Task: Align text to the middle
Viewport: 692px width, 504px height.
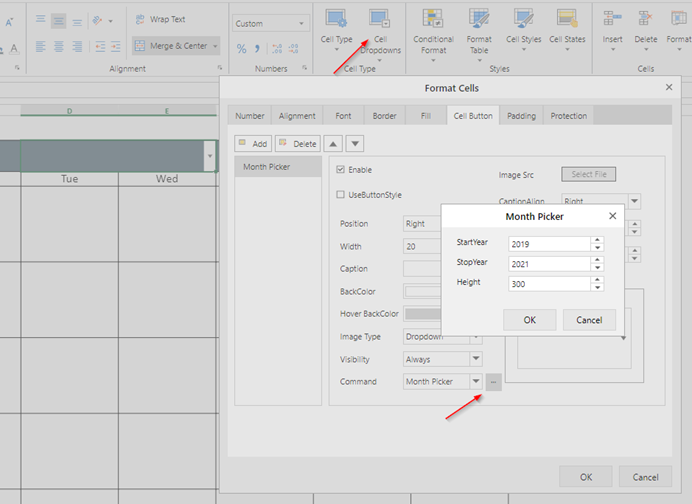Action: 59,21
